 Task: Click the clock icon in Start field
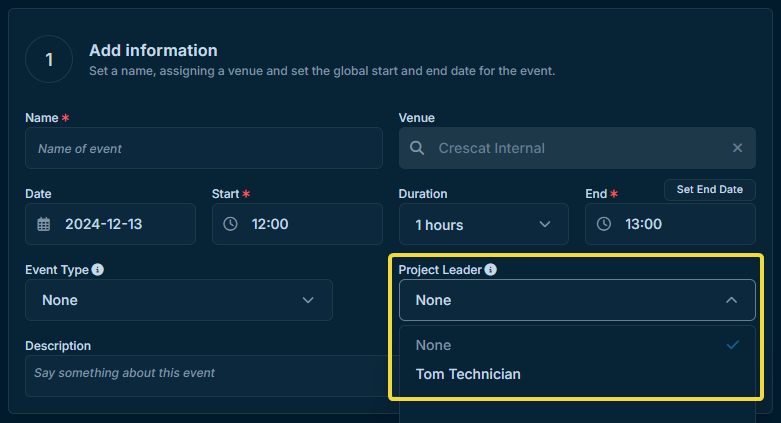[230, 224]
